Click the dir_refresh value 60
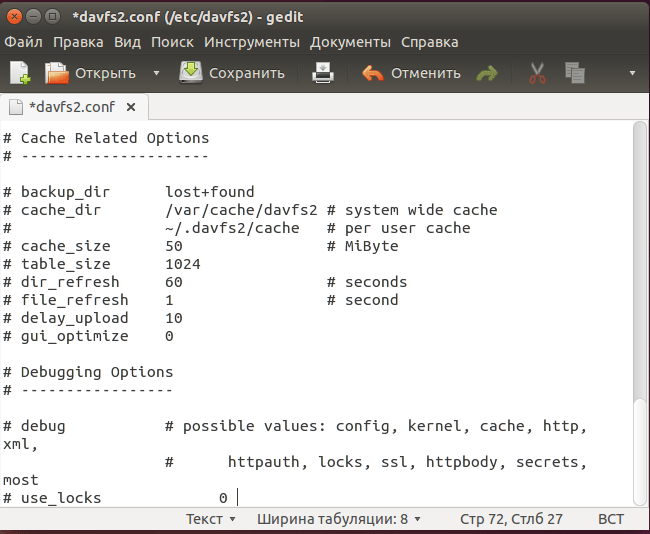The height and width of the screenshot is (534, 650). coord(174,282)
